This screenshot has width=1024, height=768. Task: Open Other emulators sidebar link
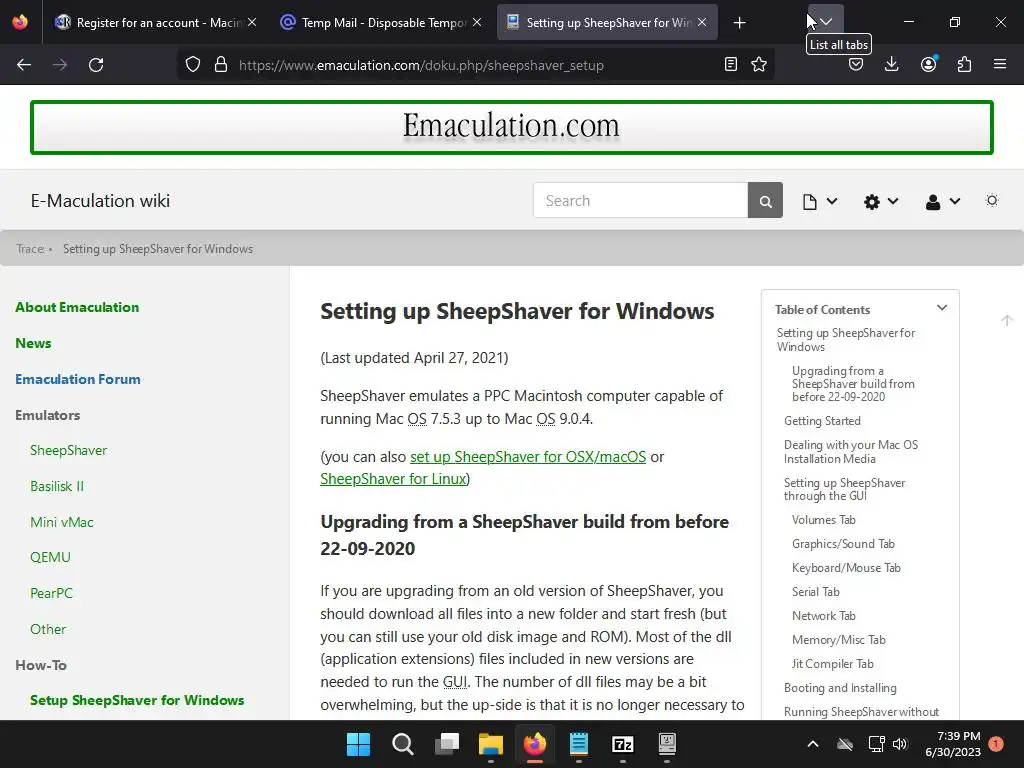48,630
